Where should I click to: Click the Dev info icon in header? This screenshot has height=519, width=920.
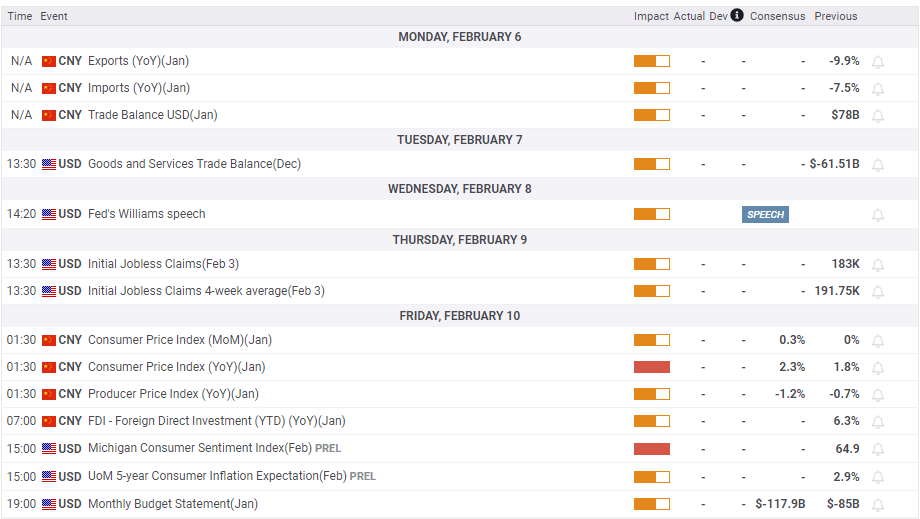click(737, 15)
